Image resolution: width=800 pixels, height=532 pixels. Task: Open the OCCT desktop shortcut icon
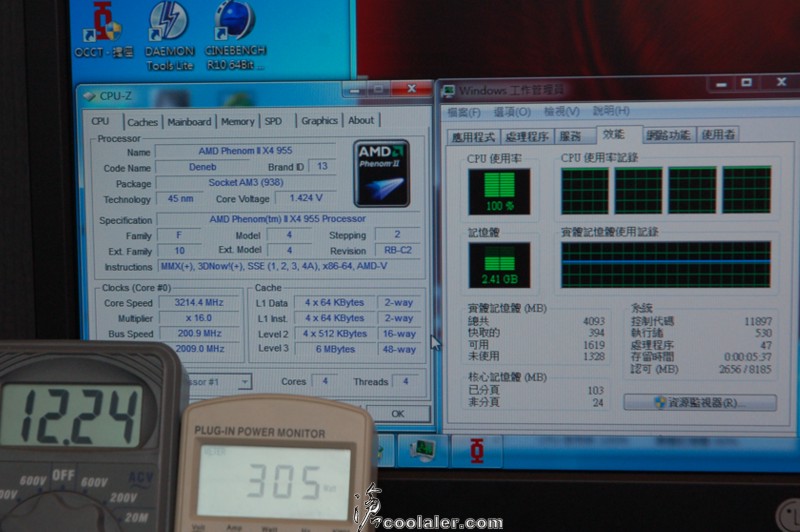point(104,29)
